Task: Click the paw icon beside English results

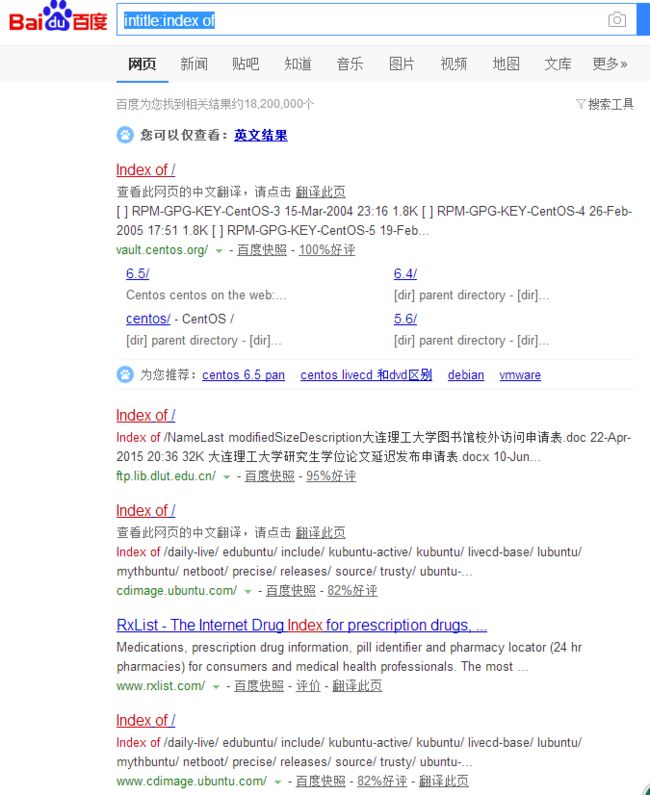Action: 125,135
